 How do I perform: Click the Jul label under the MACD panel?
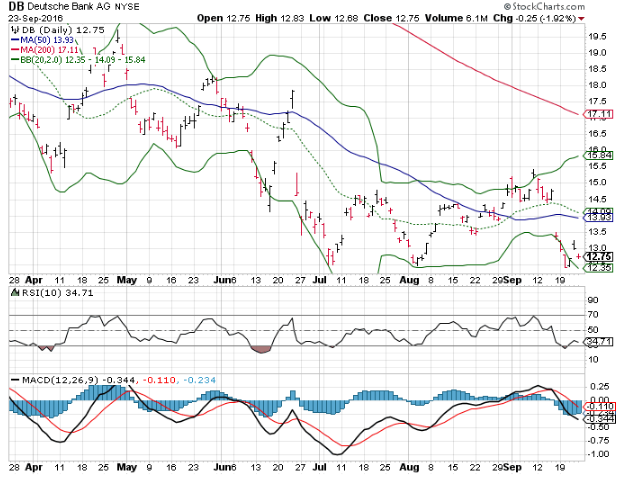coord(319,467)
